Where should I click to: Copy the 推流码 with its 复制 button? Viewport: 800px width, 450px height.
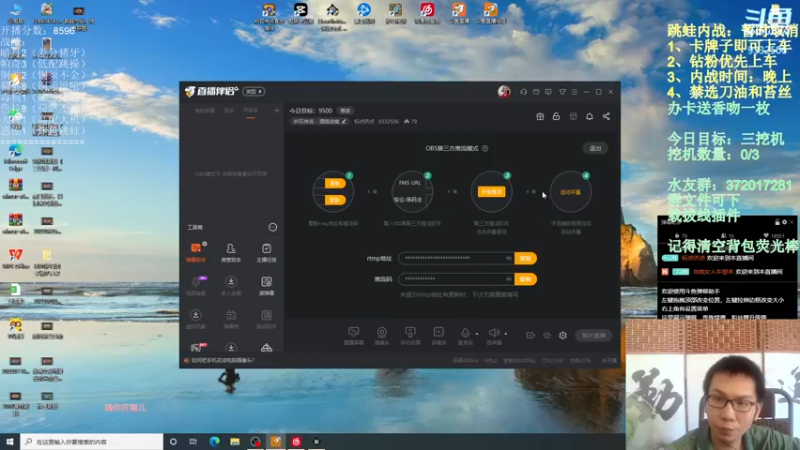tap(526, 279)
